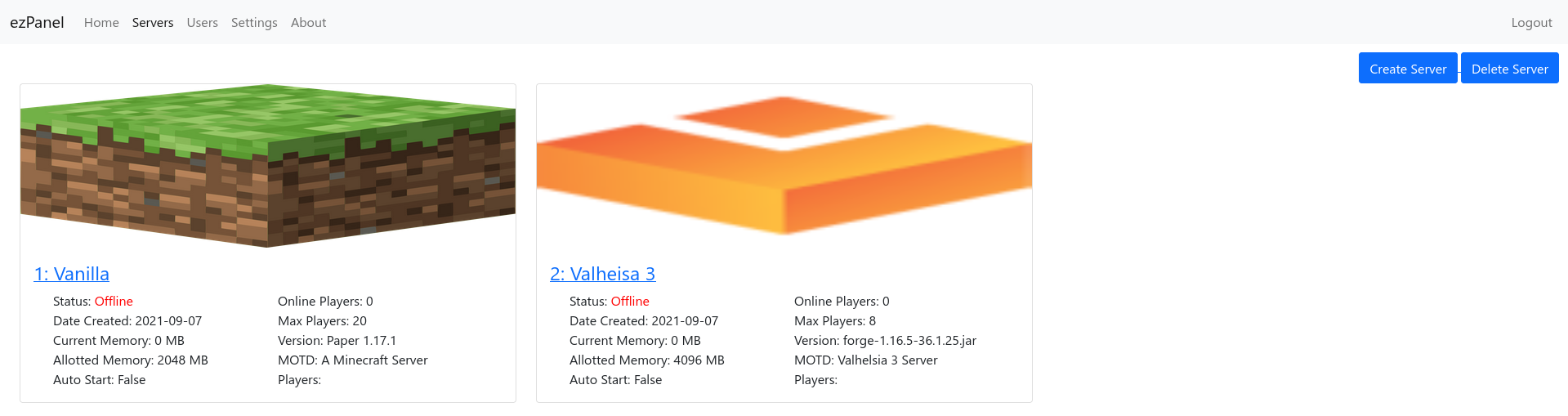Click the forge-1.16.5-36.1.25.jar version text
This screenshot has height=416, width=1568.
click(x=885, y=341)
